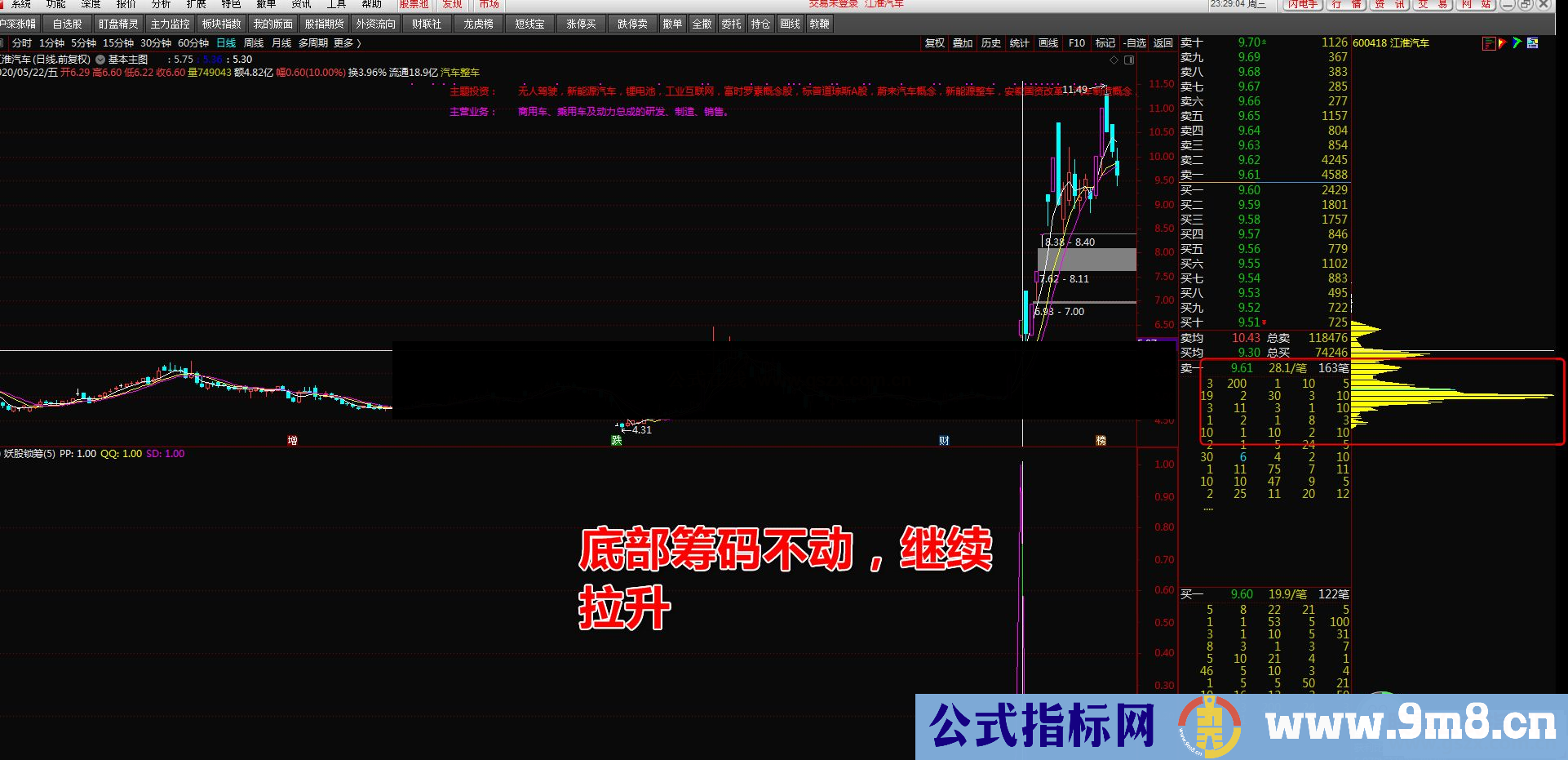Image resolution: width=1568 pixels, height=760 pixels.
Task: Click the 财联社 news toolbar button
Action: (427, 24)
